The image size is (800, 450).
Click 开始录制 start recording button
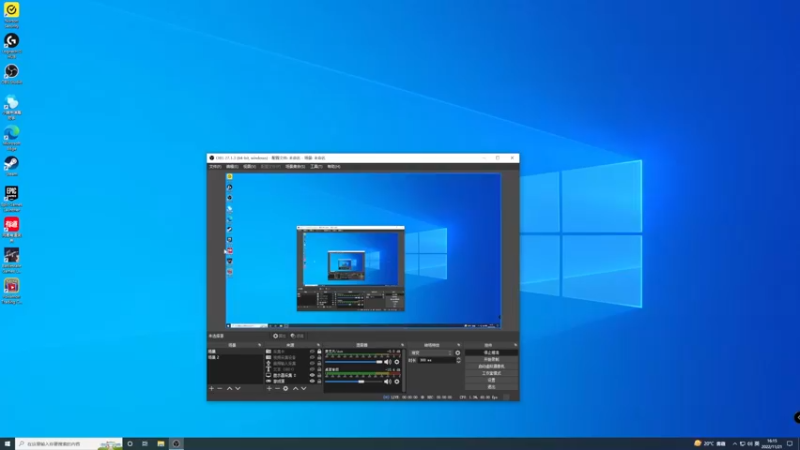point(491,359)
